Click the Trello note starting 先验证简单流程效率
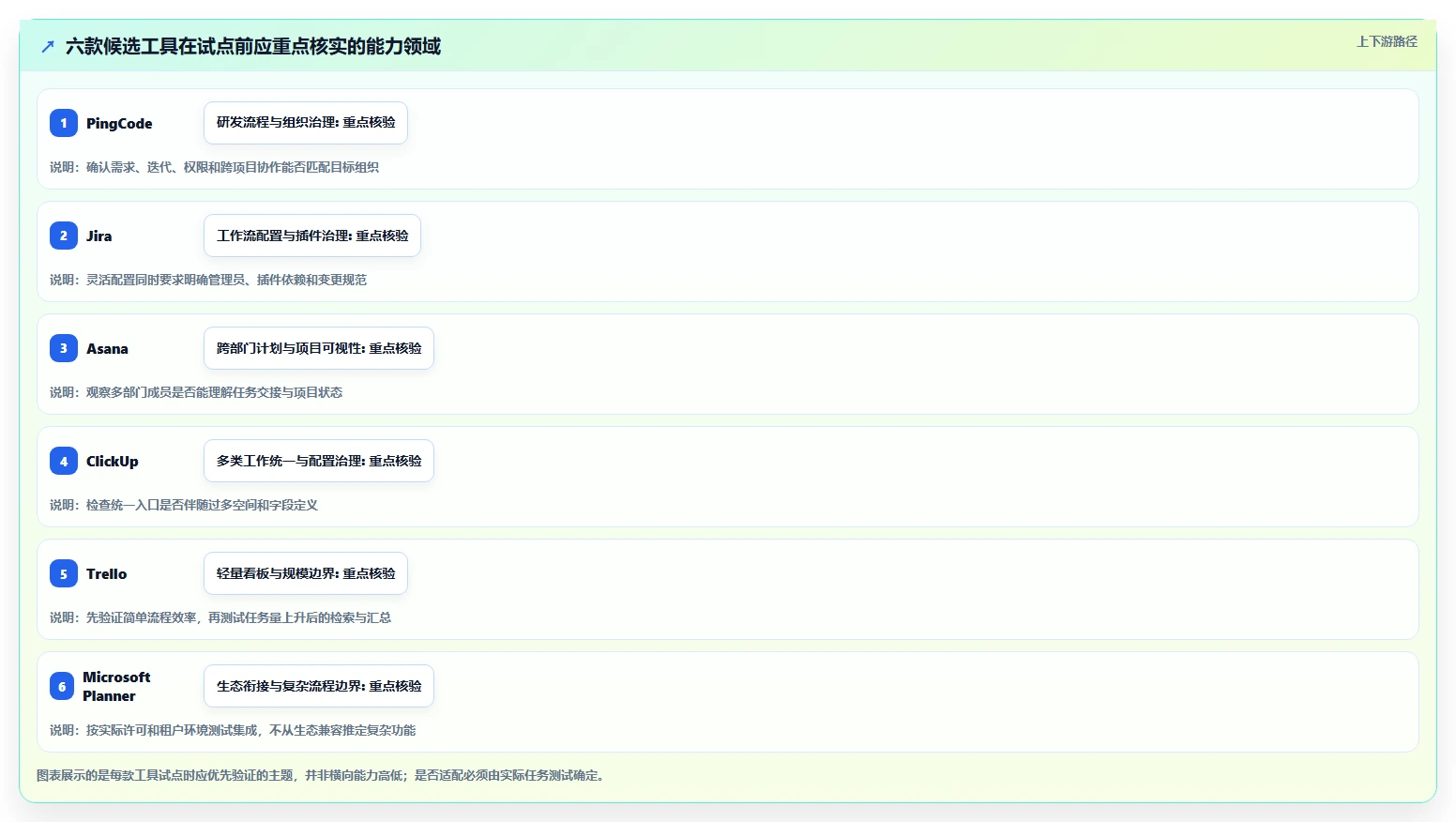The height and width of the screenshot is (822, 1456). pyautogui.click(x=220, y=617)
